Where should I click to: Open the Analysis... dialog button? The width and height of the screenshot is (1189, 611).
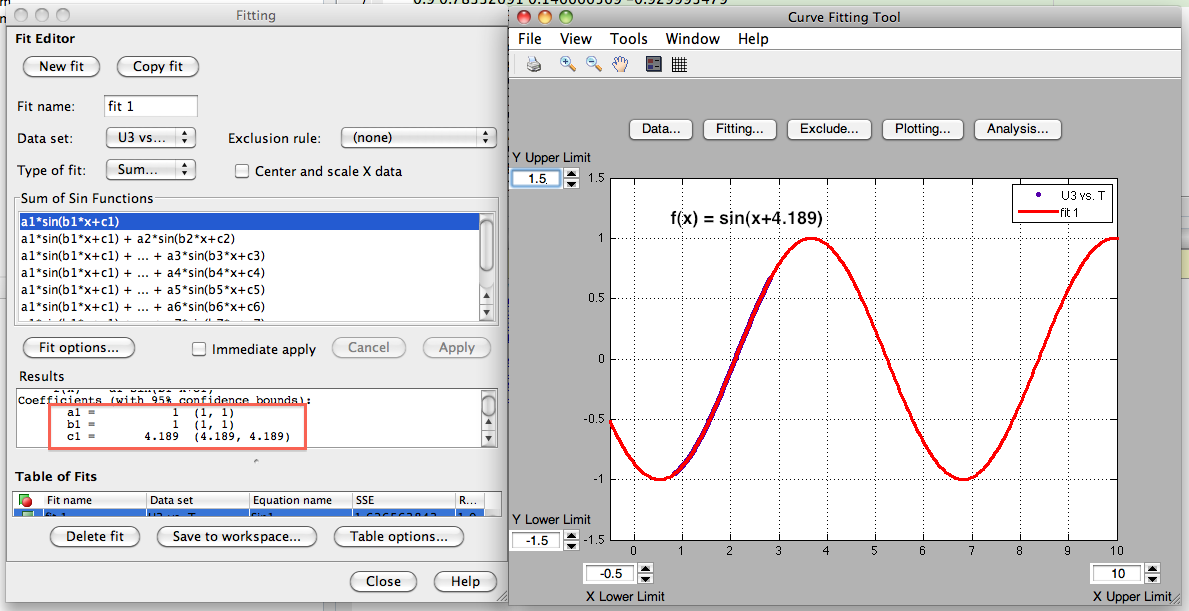click(1017, 129)
